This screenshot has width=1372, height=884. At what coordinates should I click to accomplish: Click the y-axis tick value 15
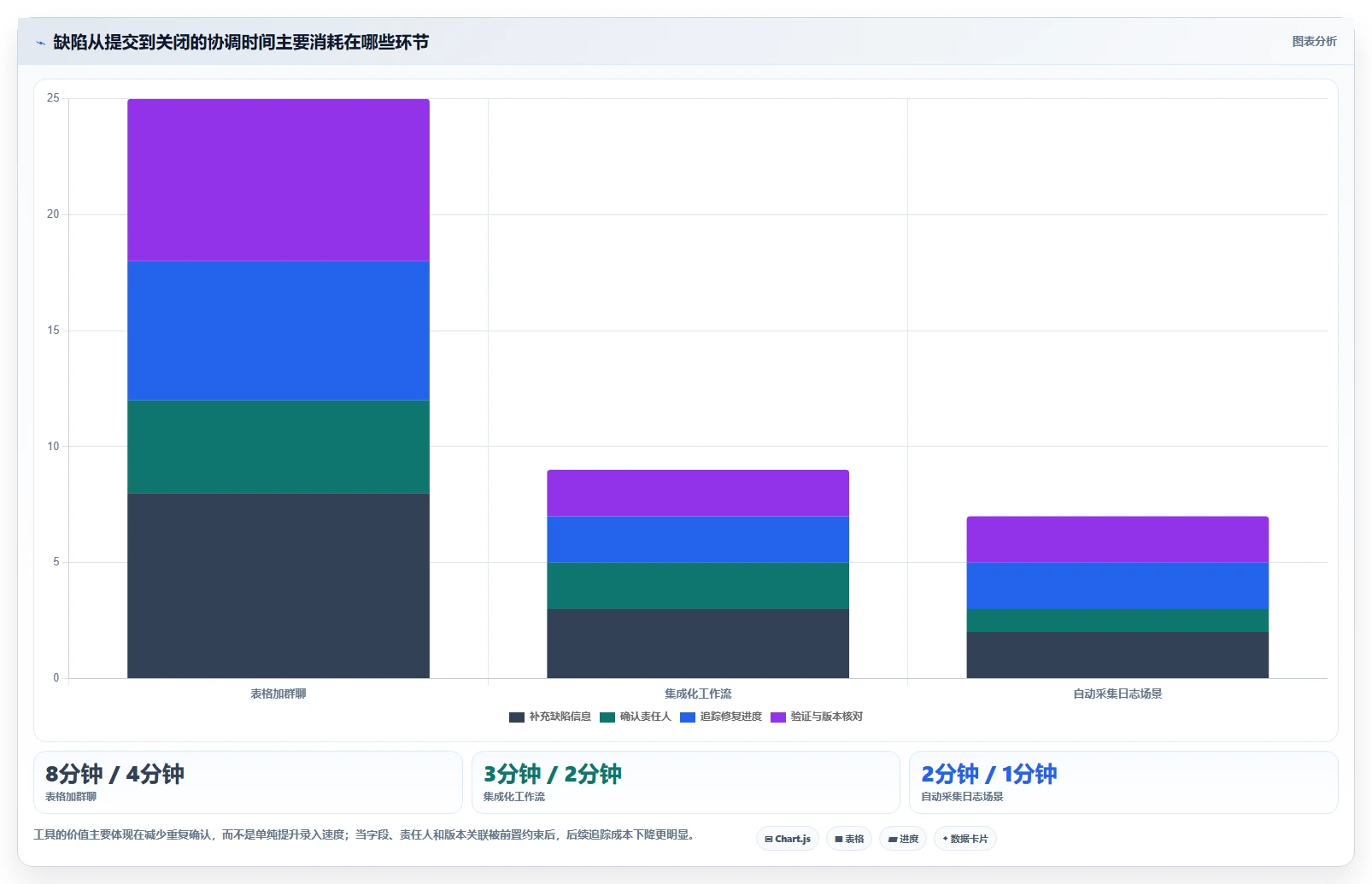click(53, 331)
